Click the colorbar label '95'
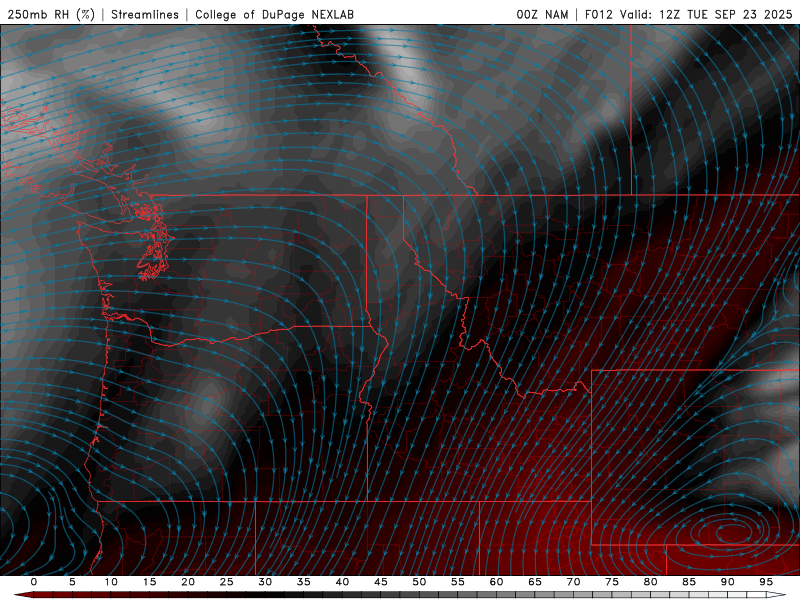The height and width of the screenshot is (600, 800). pyautogui.click(x=766, y=582)
